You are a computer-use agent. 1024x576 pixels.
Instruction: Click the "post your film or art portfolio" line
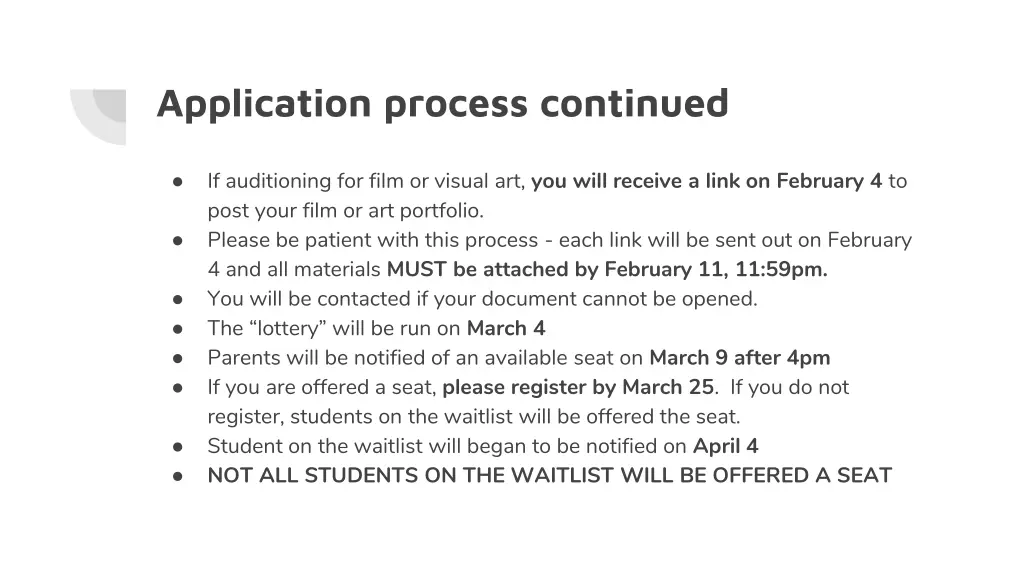pos(345,211)
